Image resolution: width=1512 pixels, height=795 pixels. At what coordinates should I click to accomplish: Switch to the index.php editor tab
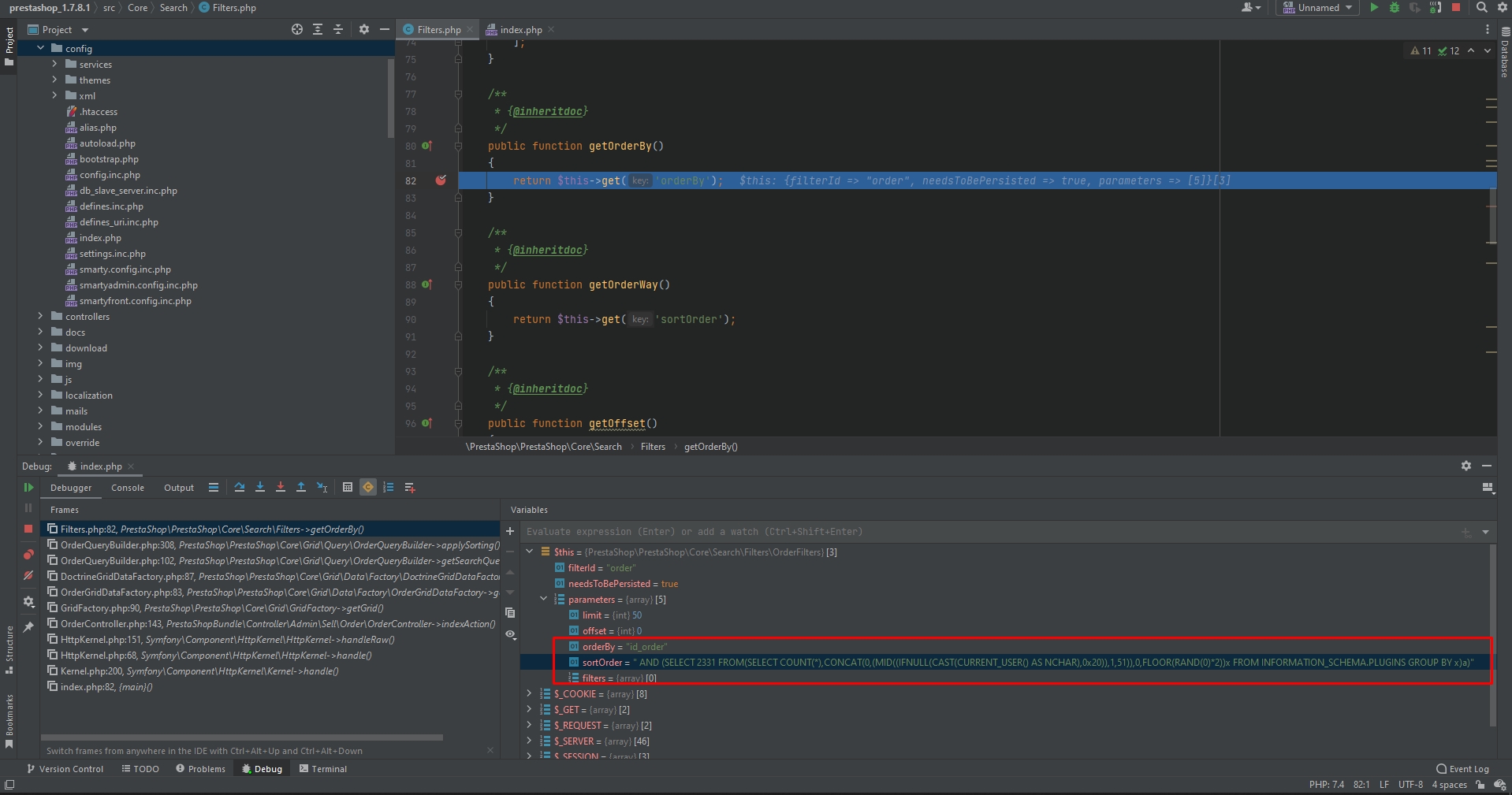click(x=520, y=29)
